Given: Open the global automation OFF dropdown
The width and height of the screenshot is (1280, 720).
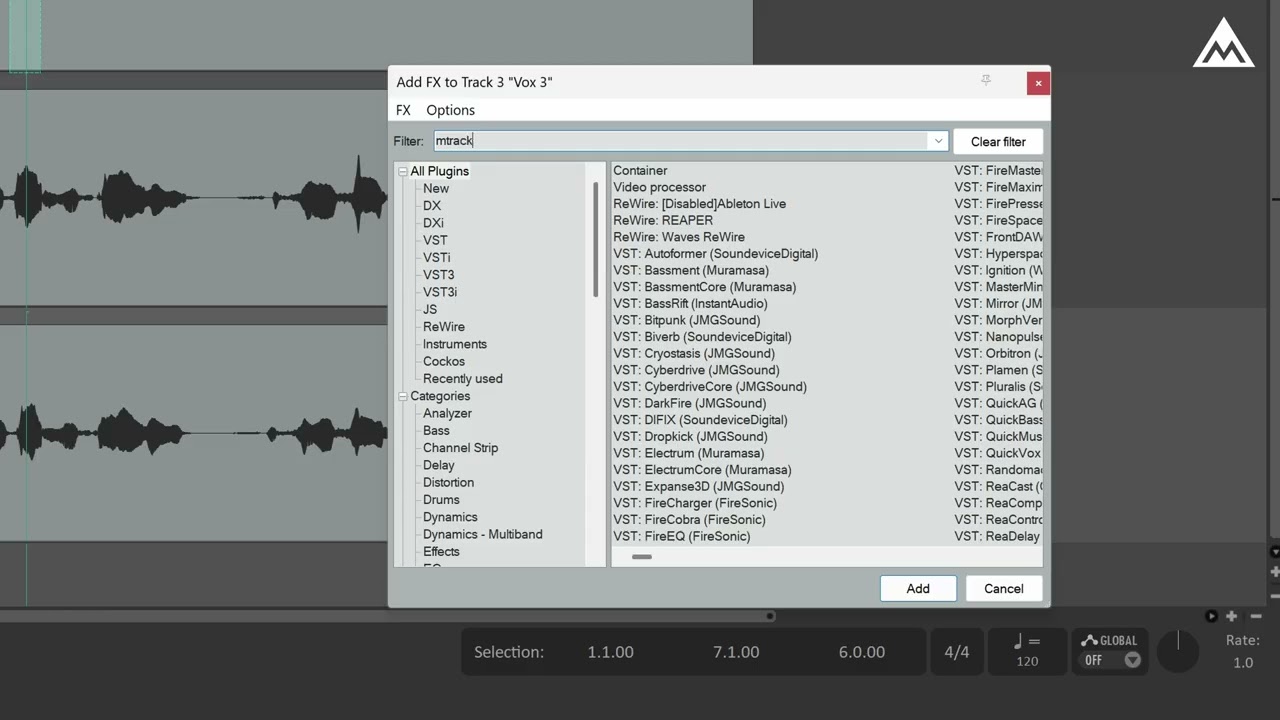Looking at the screenshot, I should point(1132,660).
